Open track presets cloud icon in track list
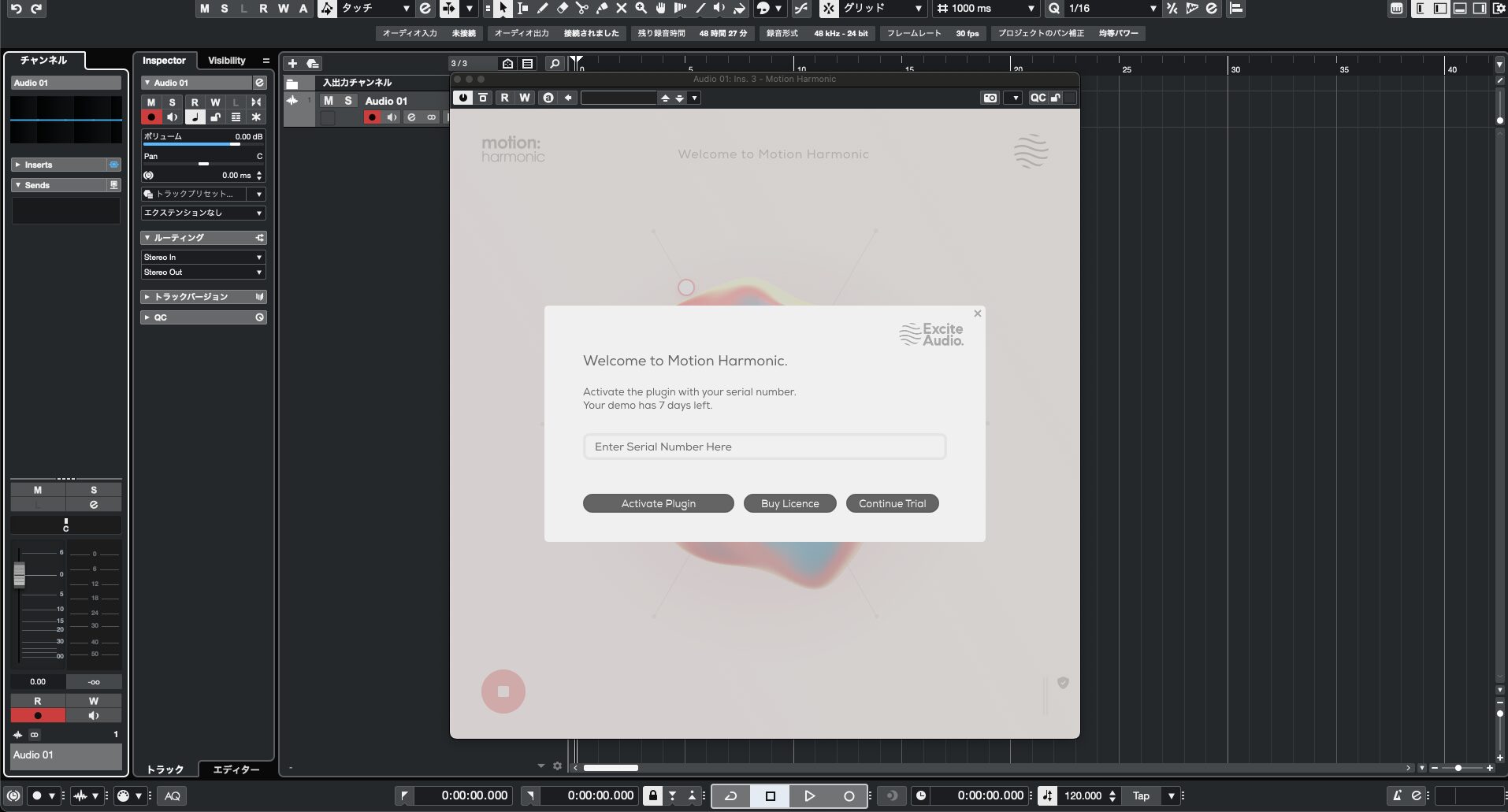The width and height of the screenshot is (1508, 812). pos(313,64)
